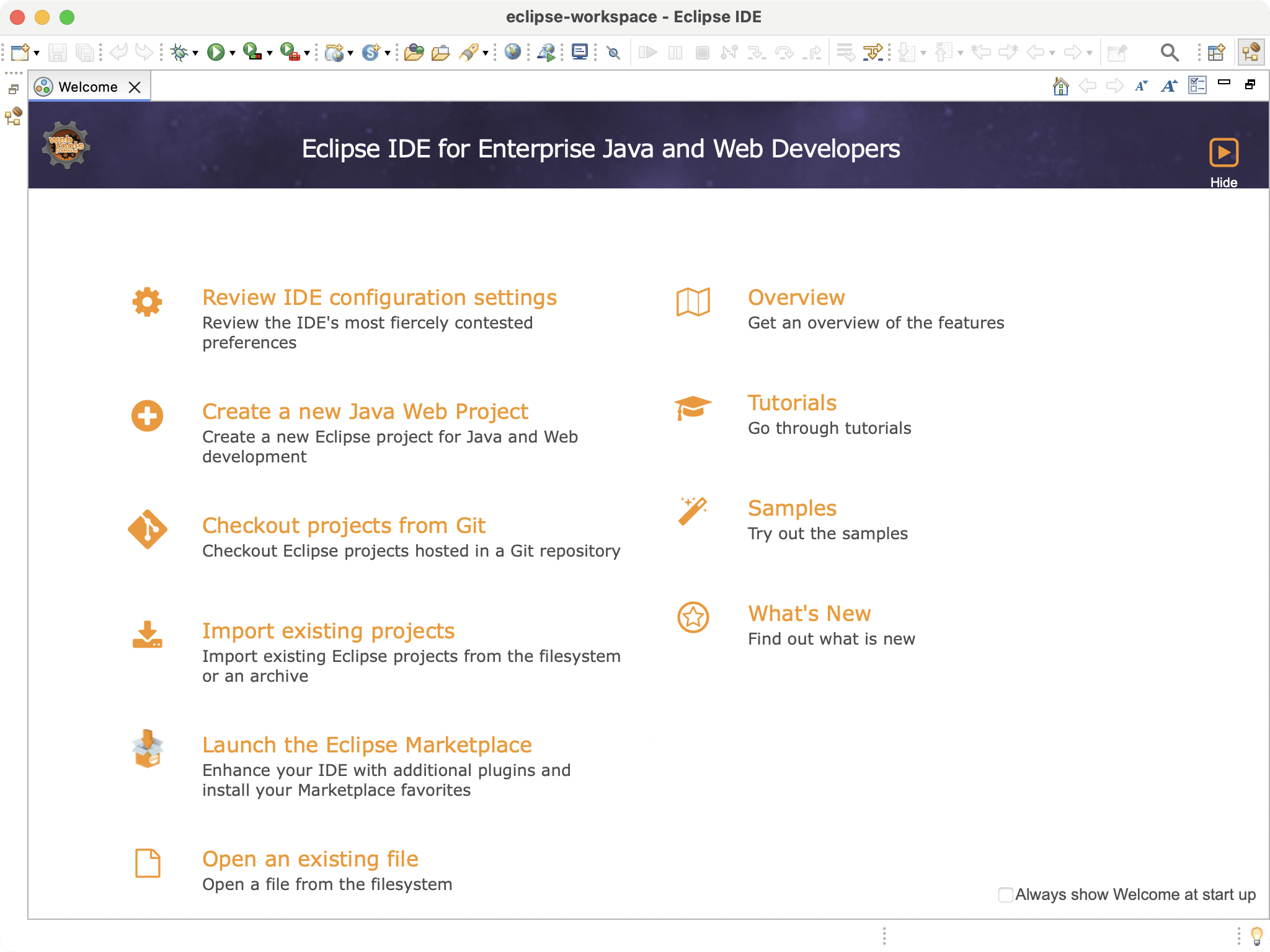1270x952 pixels.
Task: Click the magnifier Search icon in toolbar
Action: click(1170, 52)
